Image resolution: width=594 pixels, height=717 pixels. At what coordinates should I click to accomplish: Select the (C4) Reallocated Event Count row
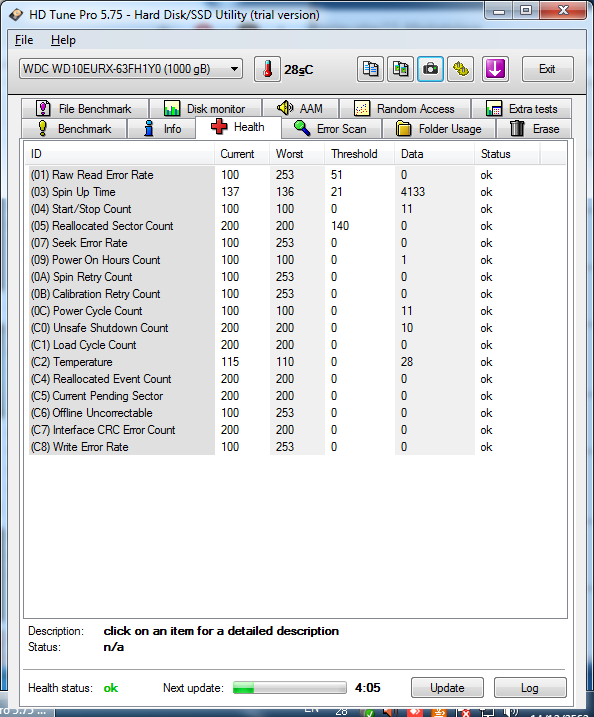pyautogui.click(x=297, y=379)
